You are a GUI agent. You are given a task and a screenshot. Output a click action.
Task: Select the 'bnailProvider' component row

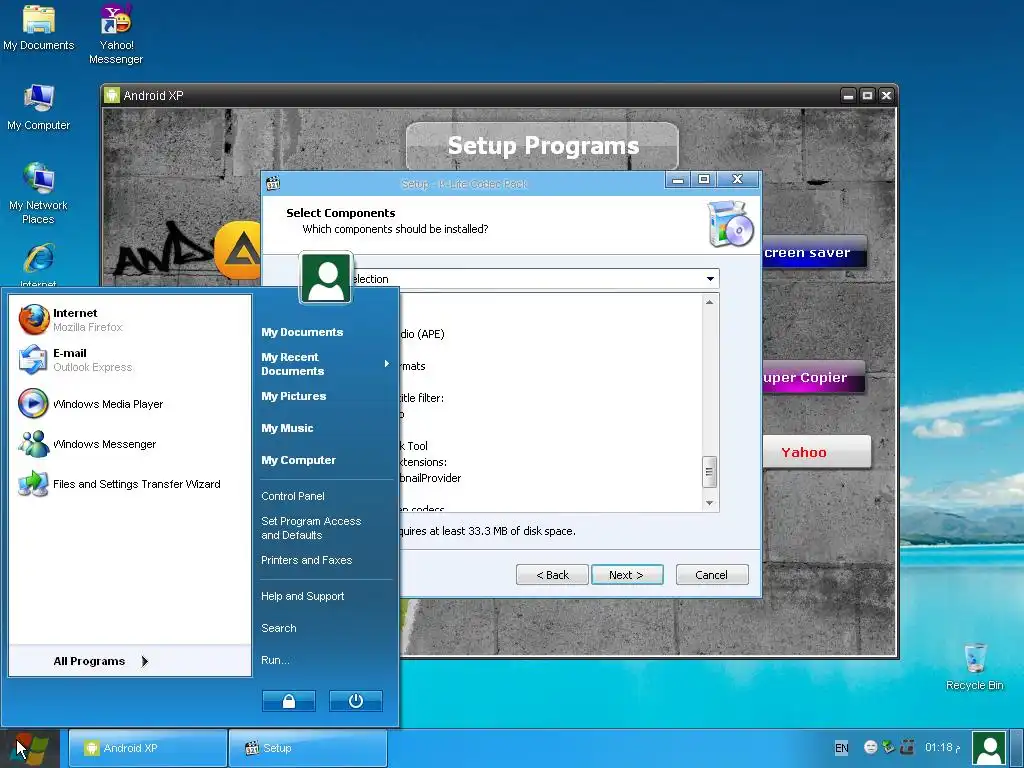pyautogui.click(x=430, y=478)
